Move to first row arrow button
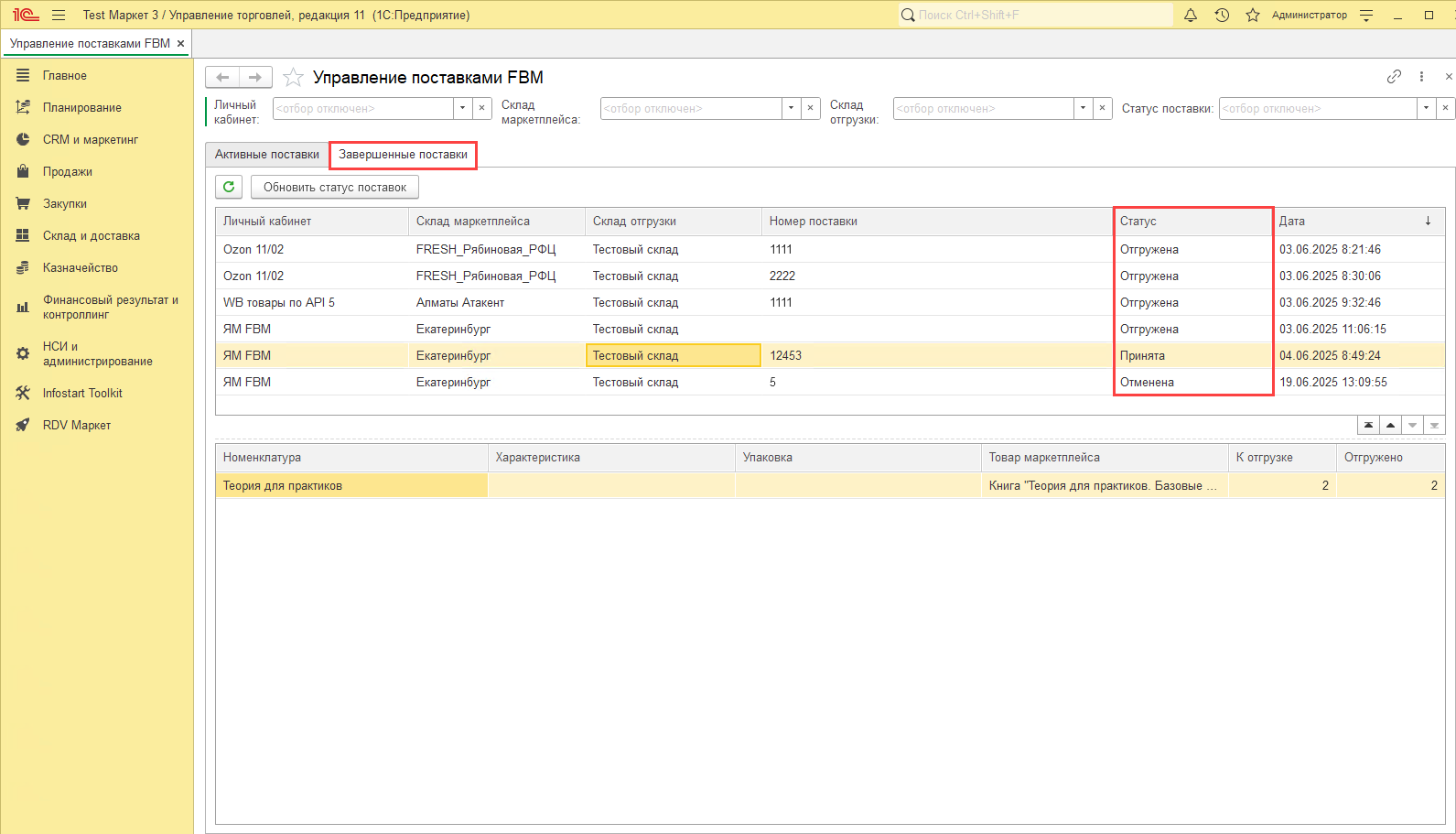1456x834 pixels. click(x=1368, y=426)
